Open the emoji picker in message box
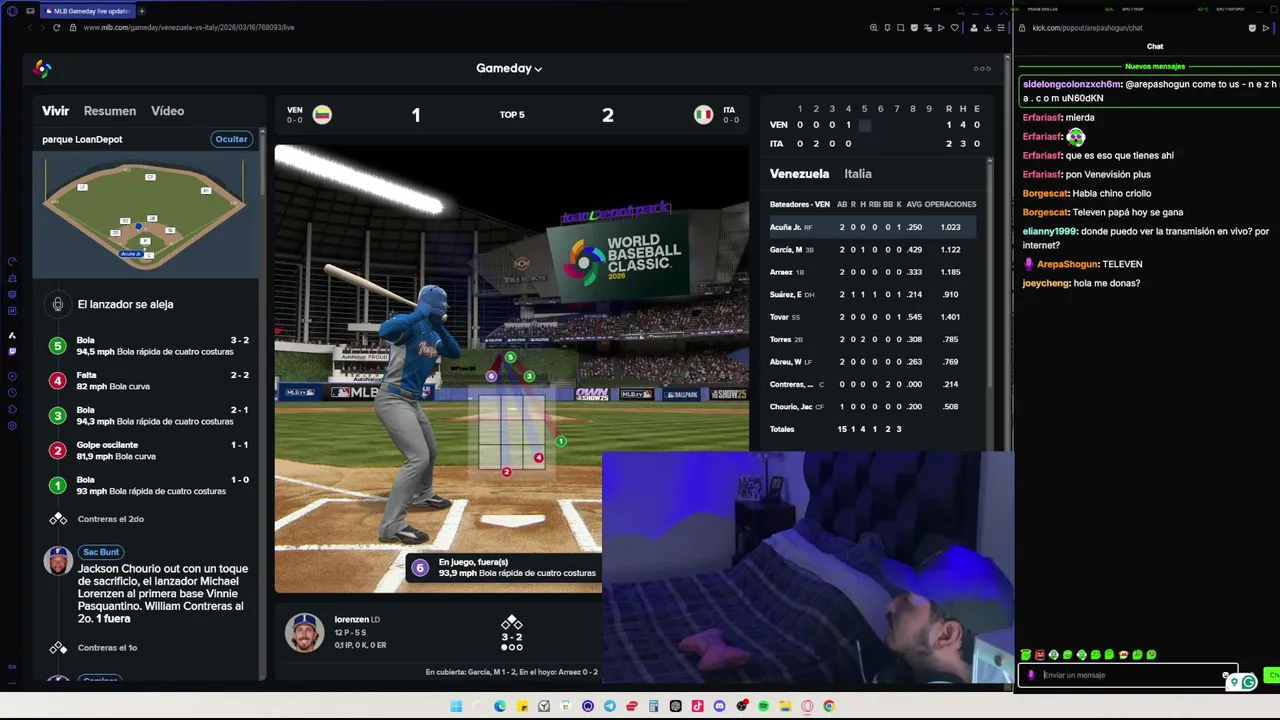The height and width of the screenshot is (720, 1280). pyautogui.click(x=1226, y=675)
